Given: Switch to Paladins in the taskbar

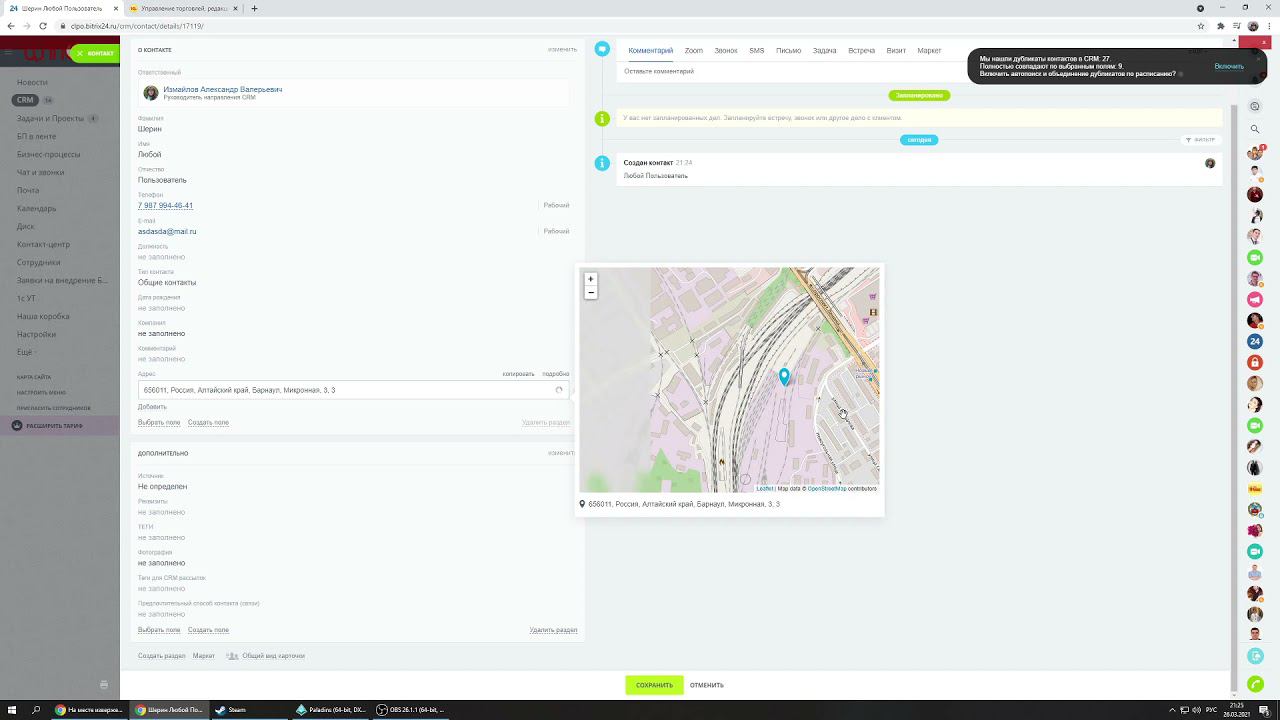Looking at the screenshot, I should 331,710.
